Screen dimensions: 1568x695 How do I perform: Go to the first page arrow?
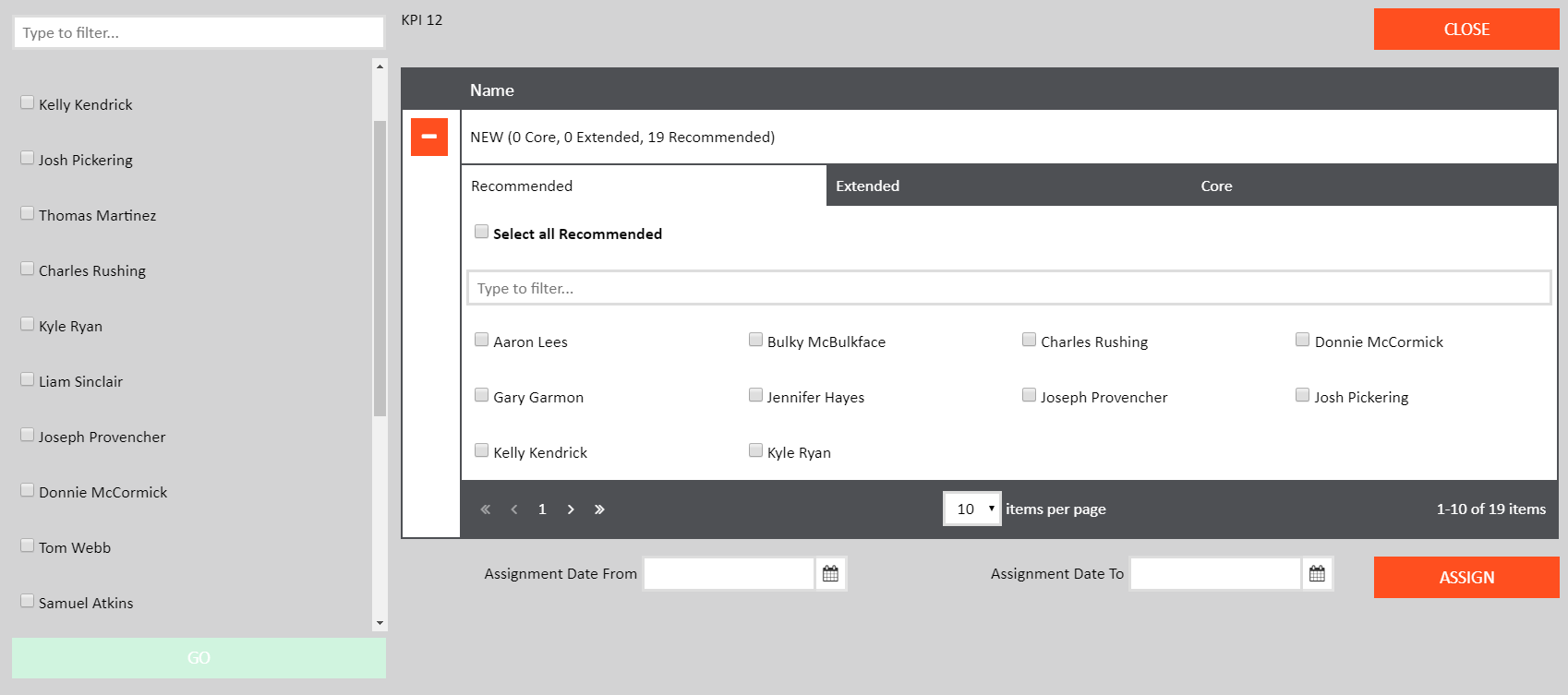pyautogui.click(x=486, y=509)
